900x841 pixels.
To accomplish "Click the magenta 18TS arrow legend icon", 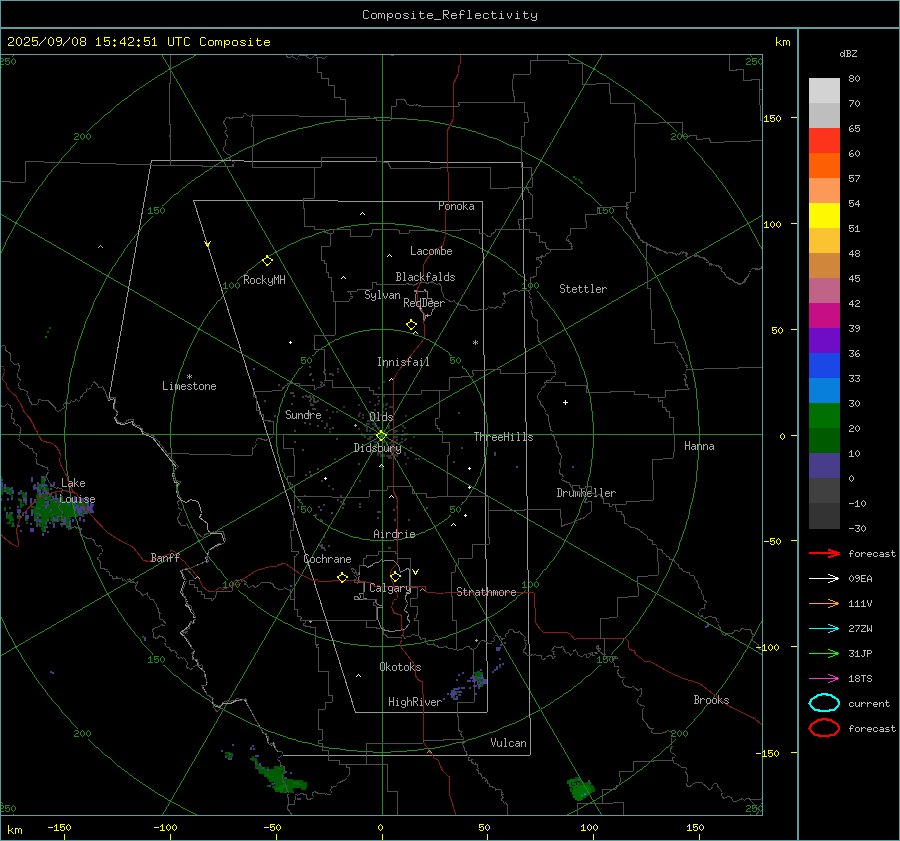I will pyautogui.click(x=824, y=679).
